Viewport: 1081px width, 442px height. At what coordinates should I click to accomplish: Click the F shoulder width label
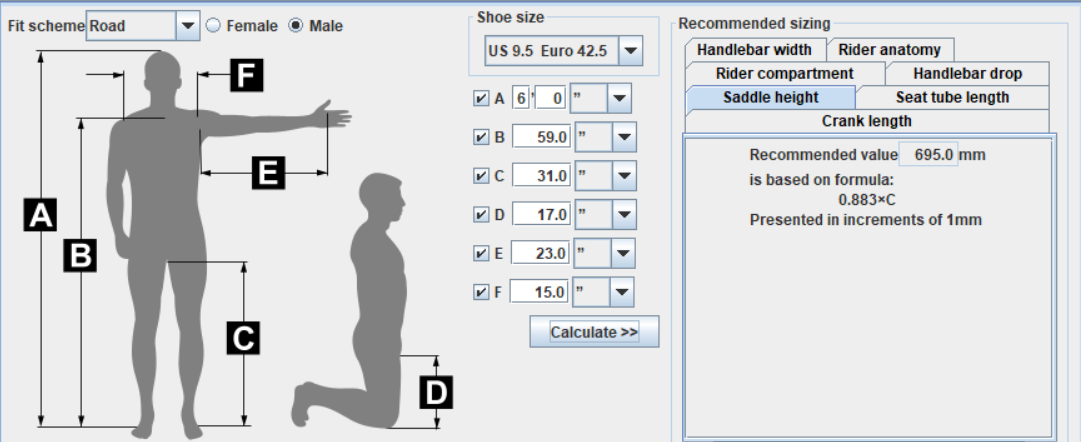click(247, 74)
